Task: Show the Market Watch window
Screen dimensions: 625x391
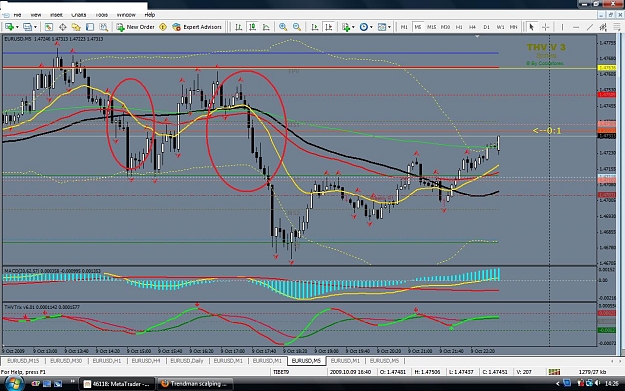Action: click(49, 27)
